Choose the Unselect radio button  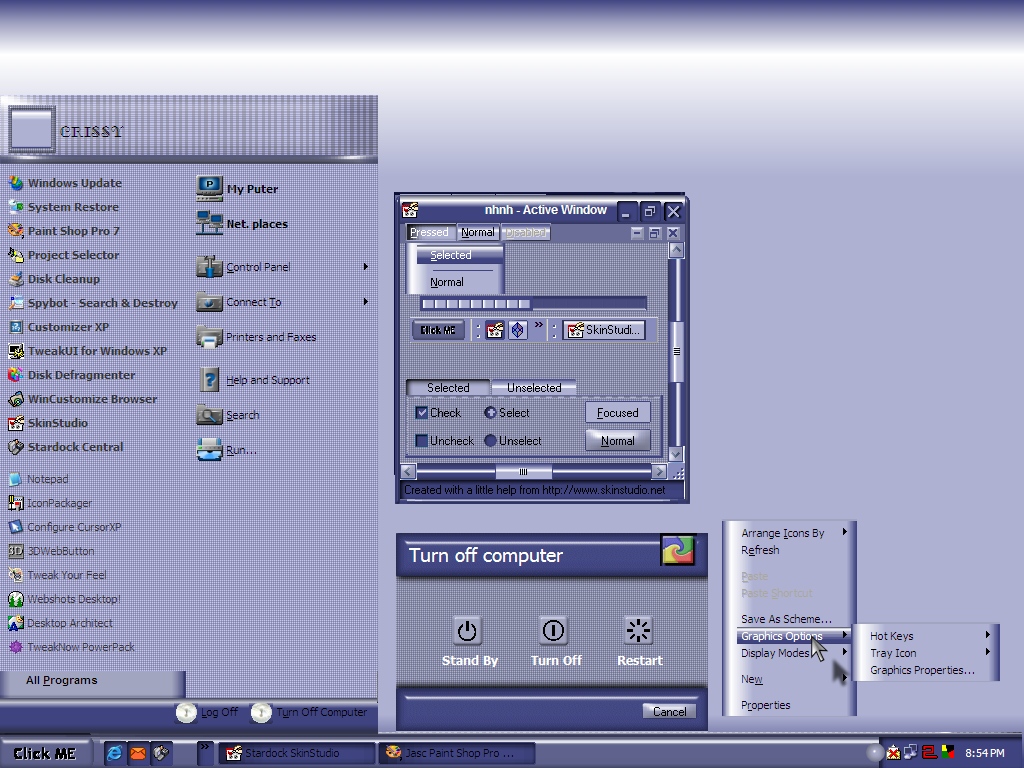click(x=490, y=441)
